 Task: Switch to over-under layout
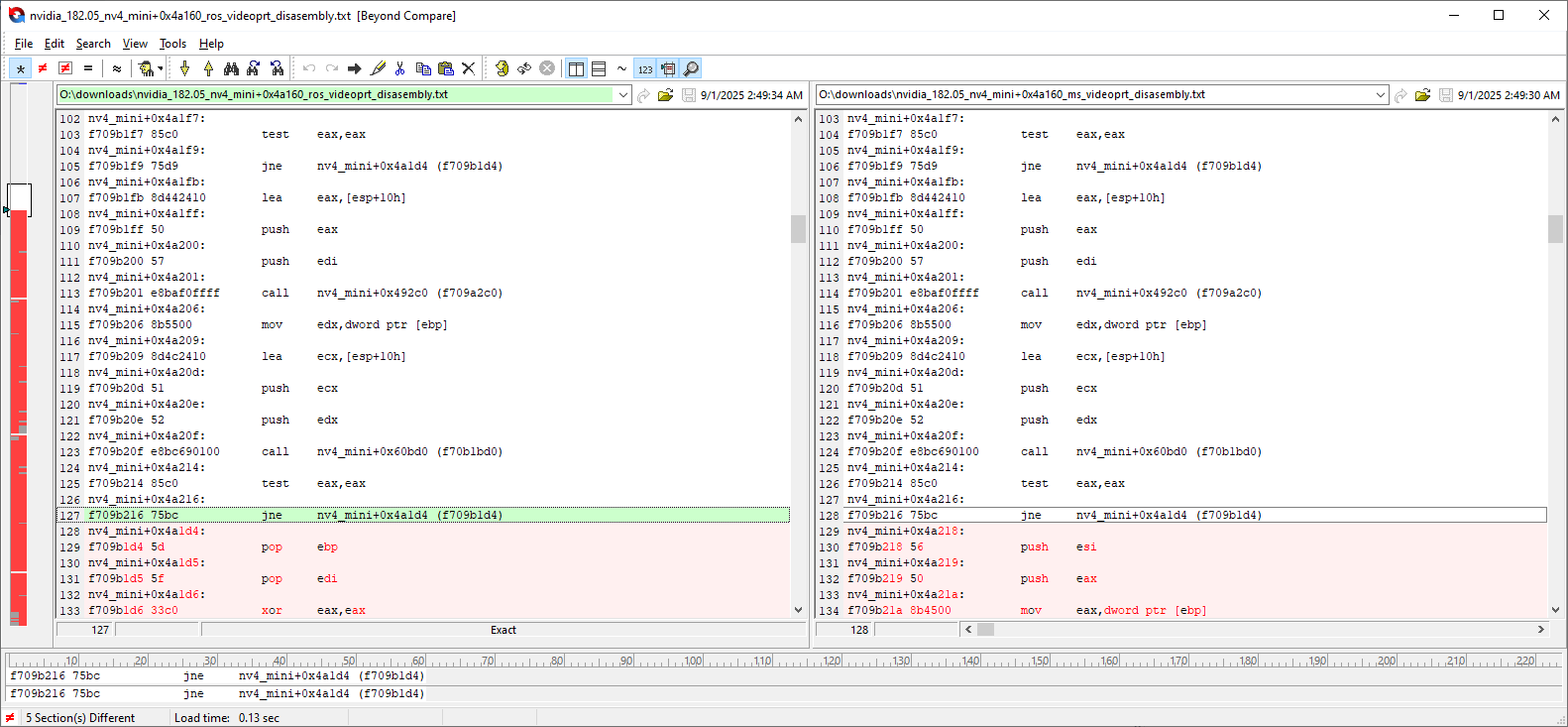599,68
